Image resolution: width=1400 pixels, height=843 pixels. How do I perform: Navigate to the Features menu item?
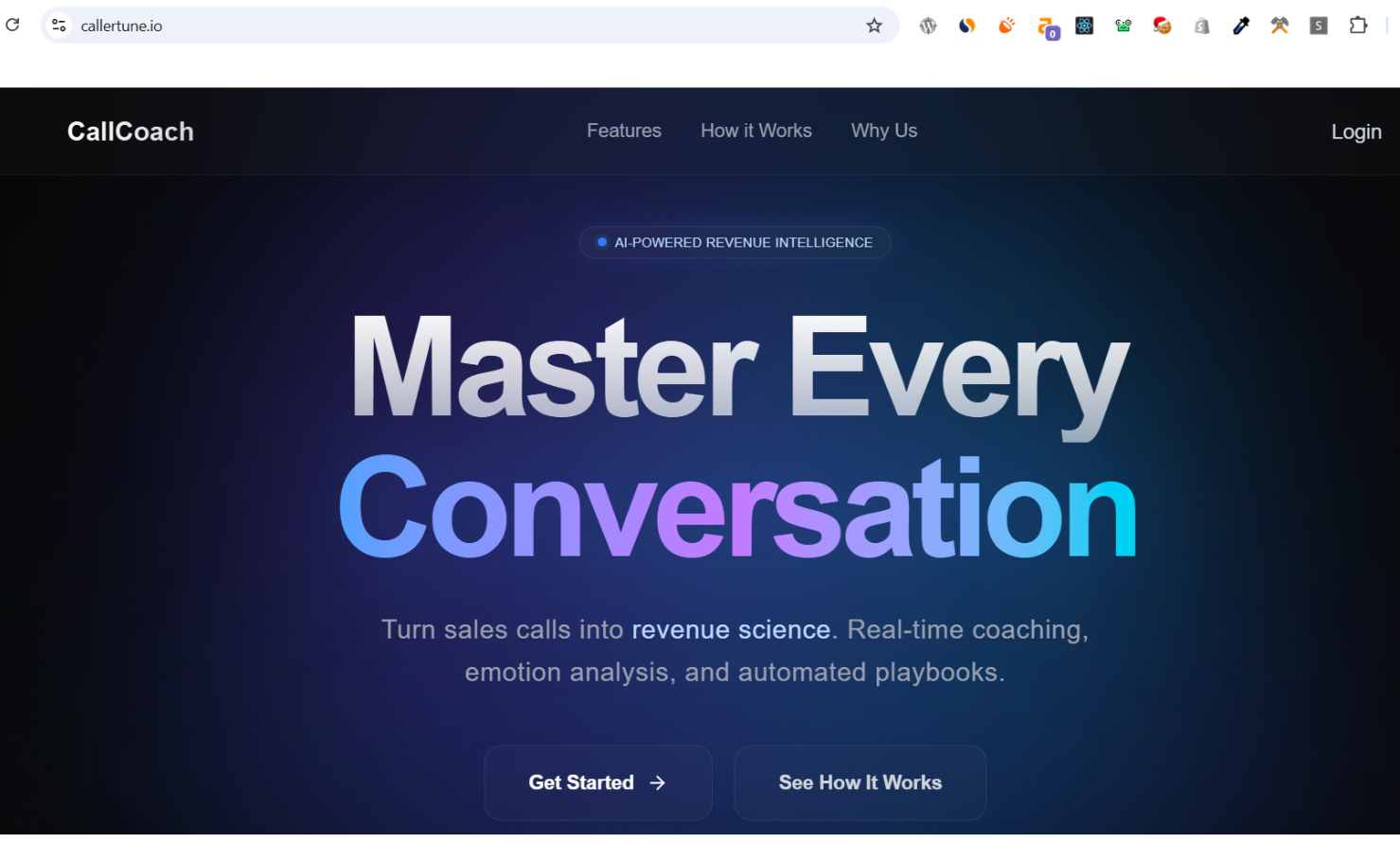[x=624, y=131]
